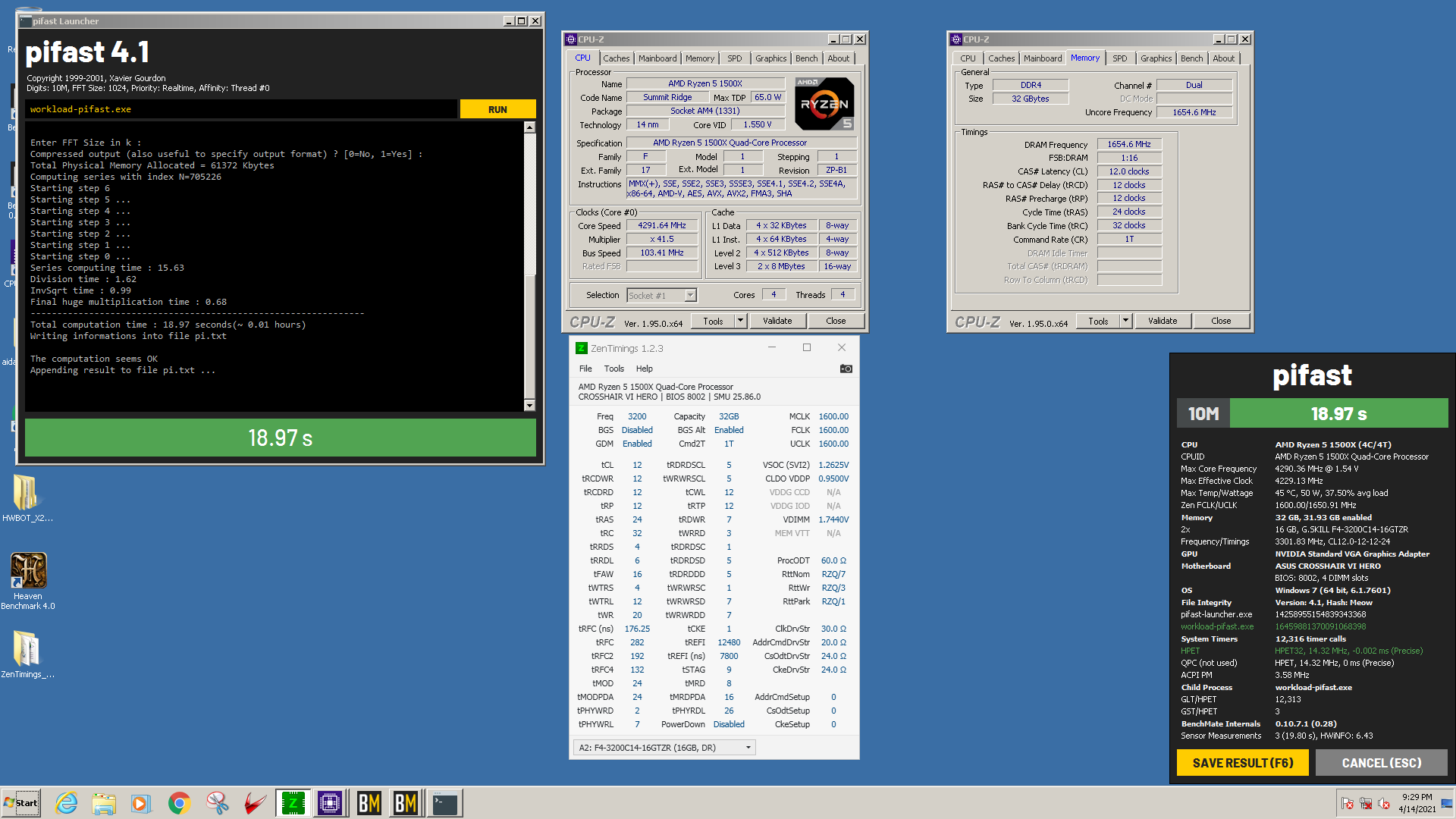Click the taskbar clock showing 9:29 PM
This screenshot has width=1456, height=819.
[x=1417, y=803]
